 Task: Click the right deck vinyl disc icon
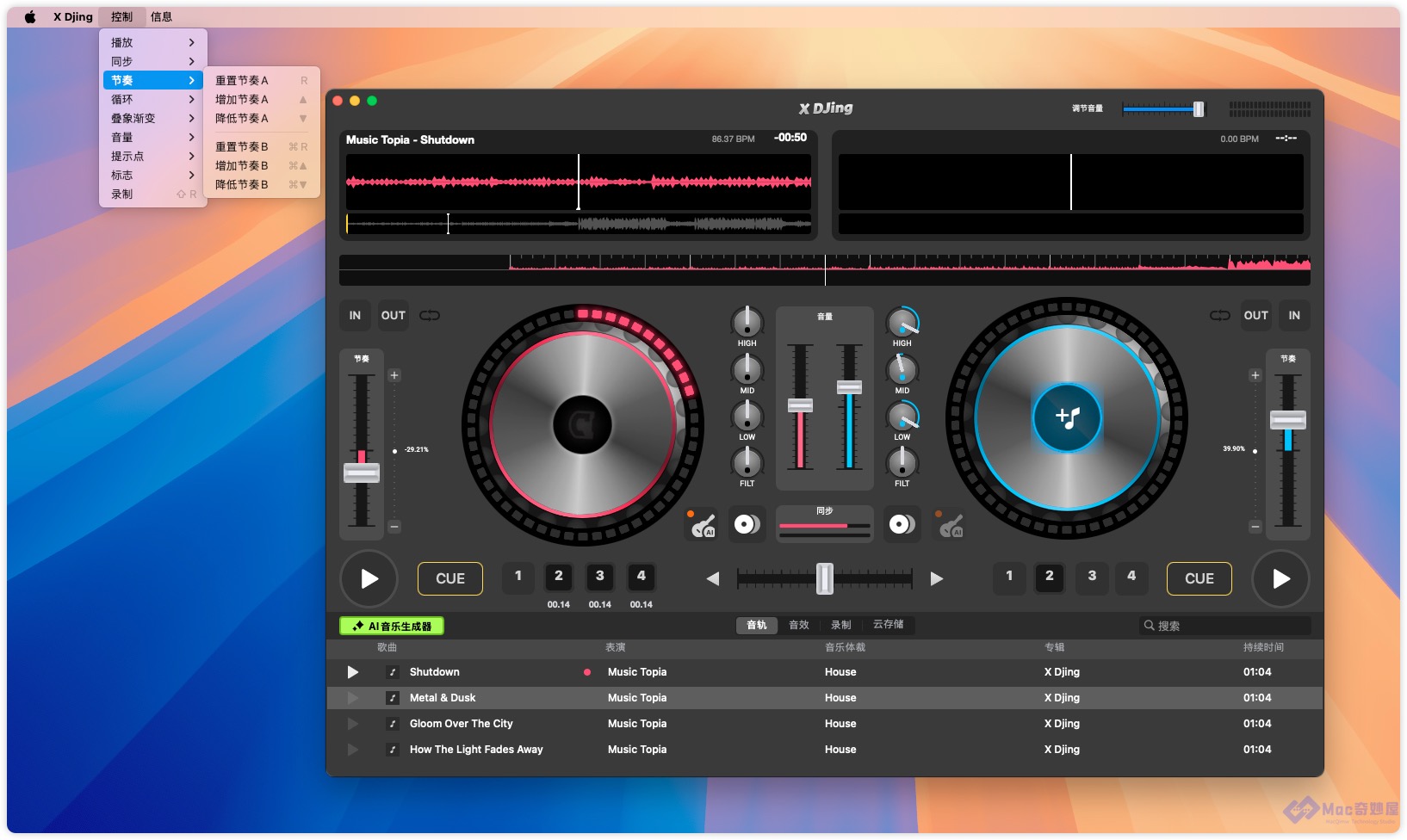click(902, 524)
